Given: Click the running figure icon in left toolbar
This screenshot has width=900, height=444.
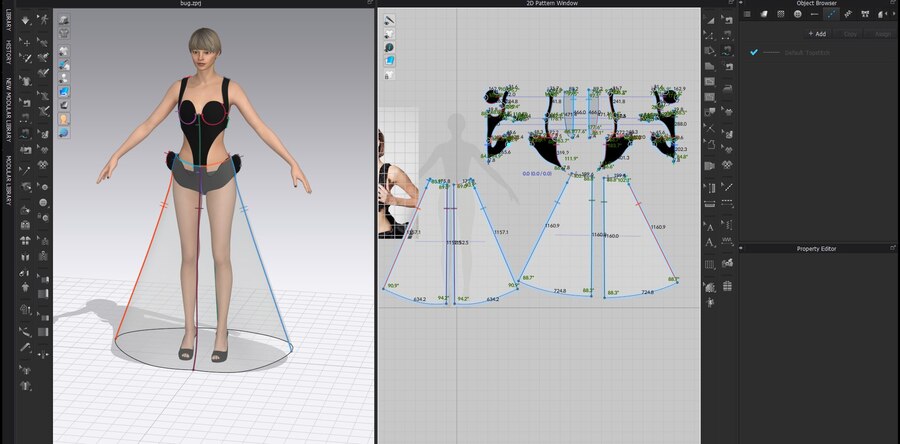Looking at the screenshot, I should pos(44,20).
